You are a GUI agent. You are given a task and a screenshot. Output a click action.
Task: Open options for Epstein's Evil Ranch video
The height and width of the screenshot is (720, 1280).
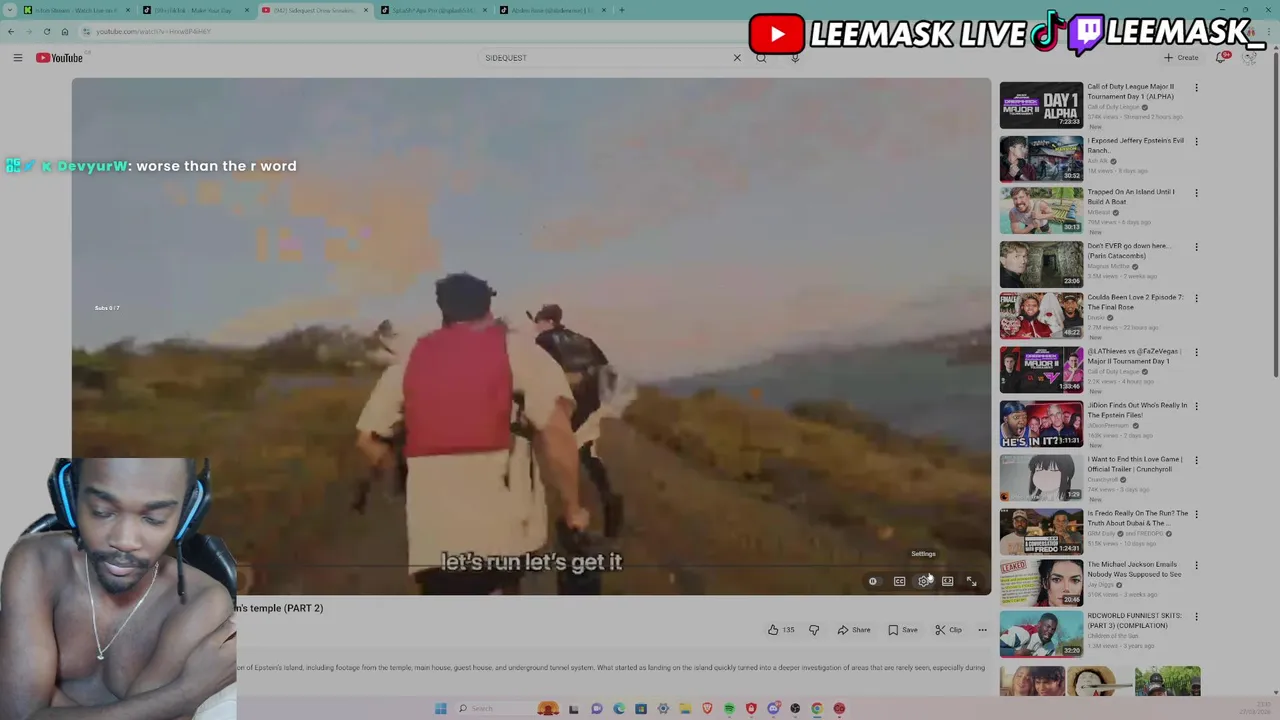click(x=1196, y=142)
